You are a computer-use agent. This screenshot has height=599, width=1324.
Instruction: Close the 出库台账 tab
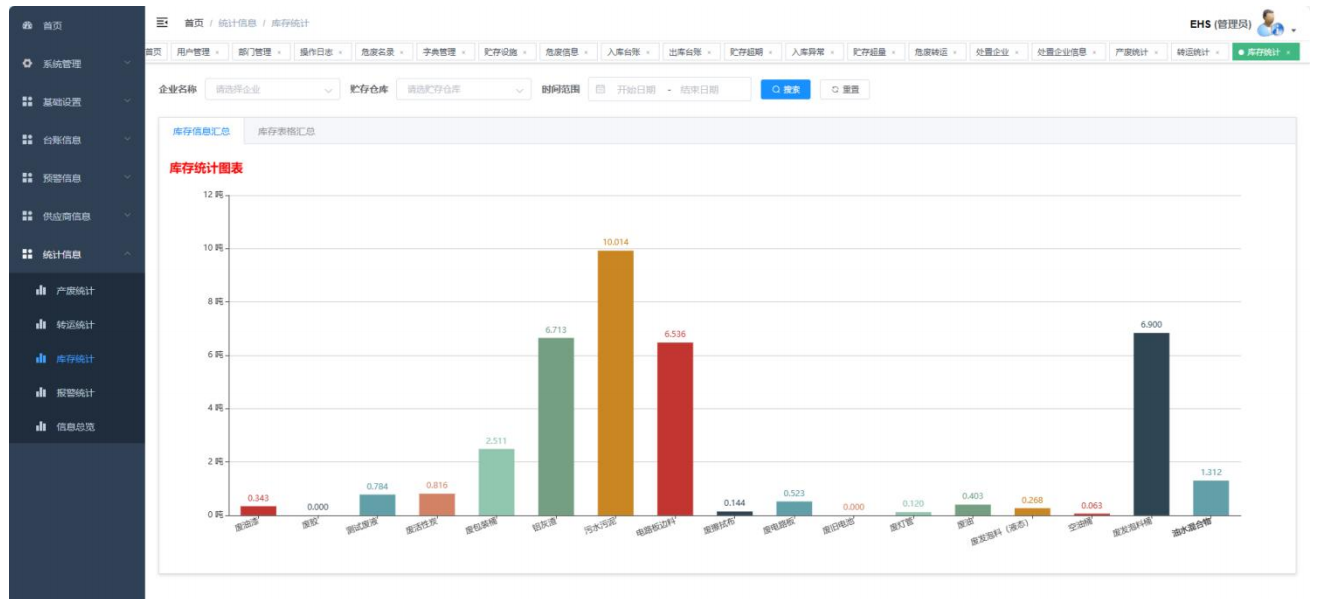pos(709,52)
